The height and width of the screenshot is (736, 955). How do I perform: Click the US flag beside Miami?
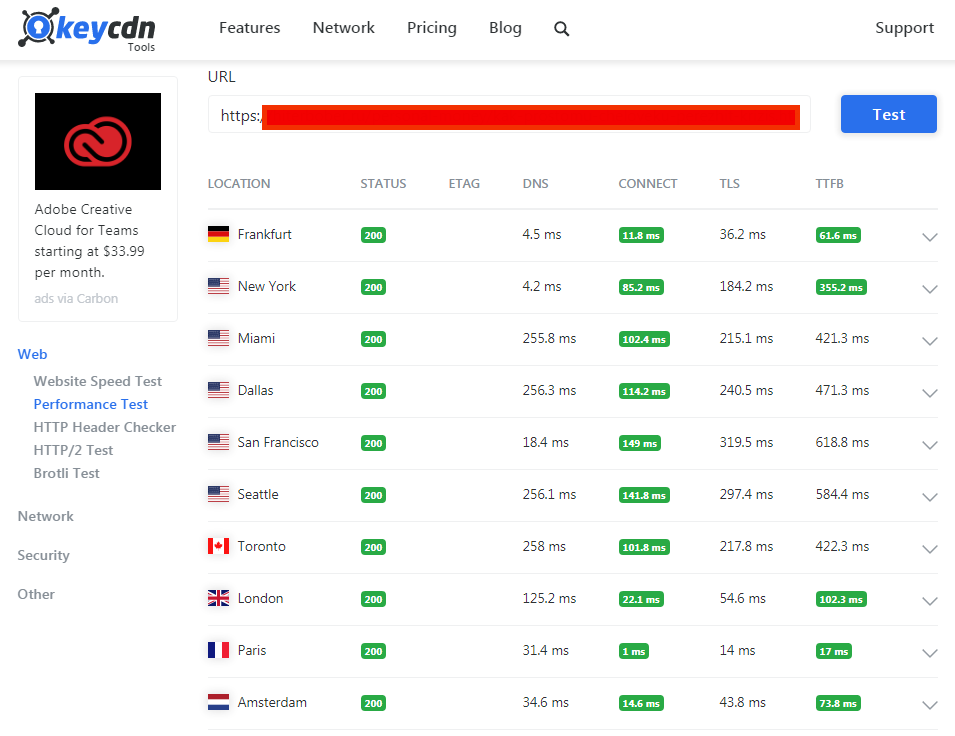tap(219, 338)
